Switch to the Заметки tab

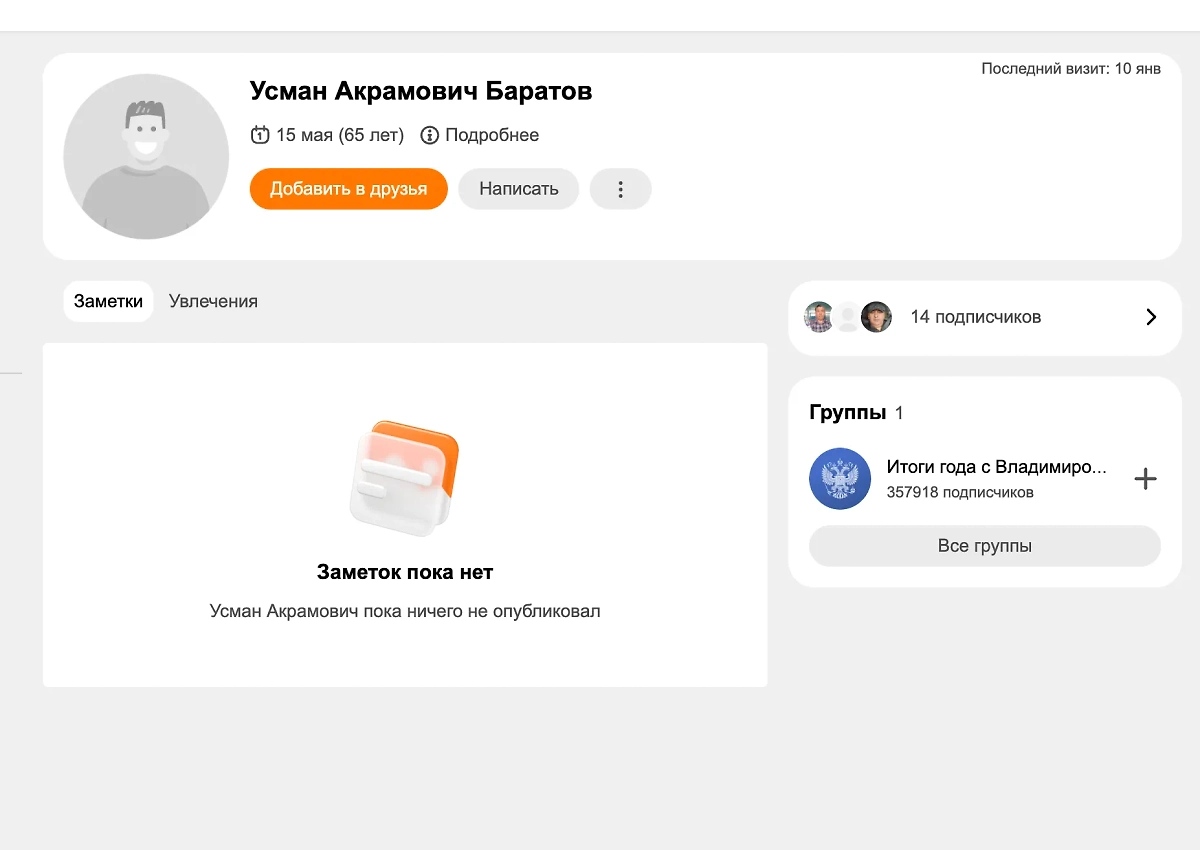[108, 301]
